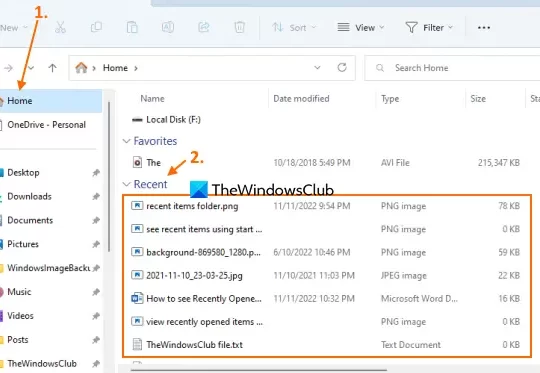Click the pin icon next to Documents

pos(96,220)
